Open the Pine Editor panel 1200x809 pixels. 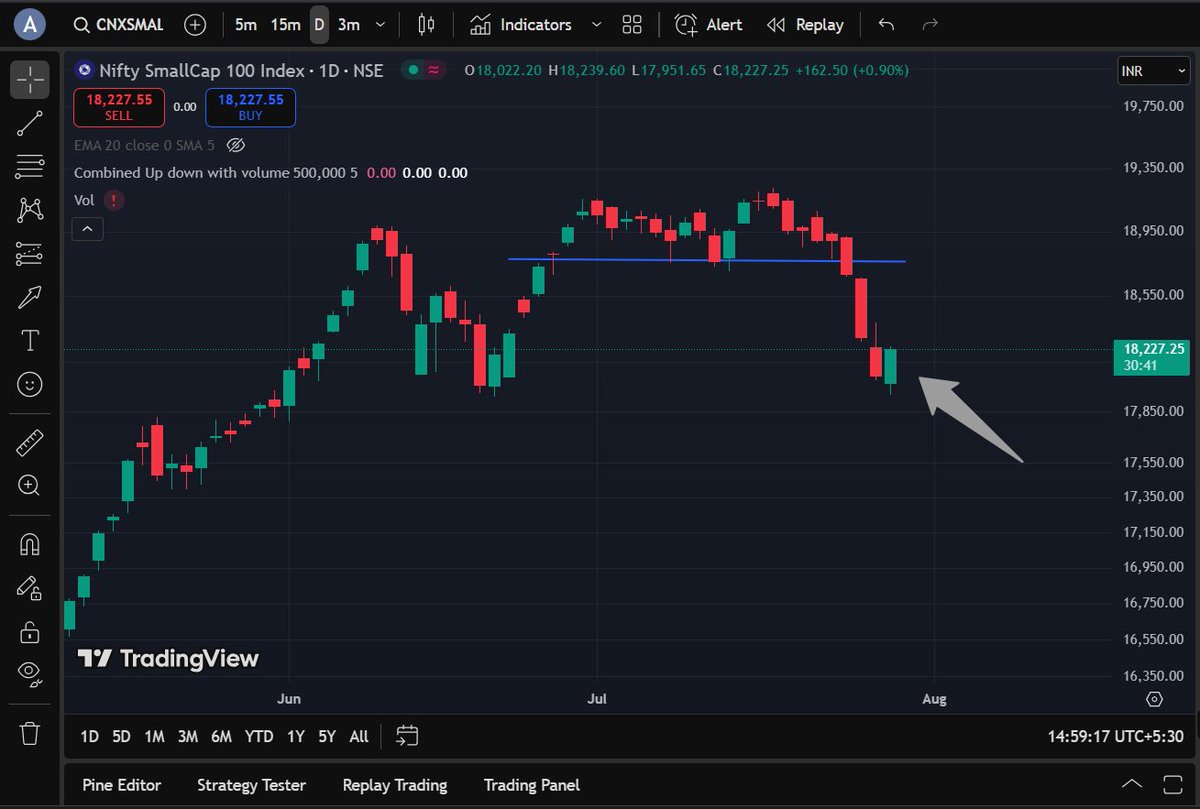(121, 785)
